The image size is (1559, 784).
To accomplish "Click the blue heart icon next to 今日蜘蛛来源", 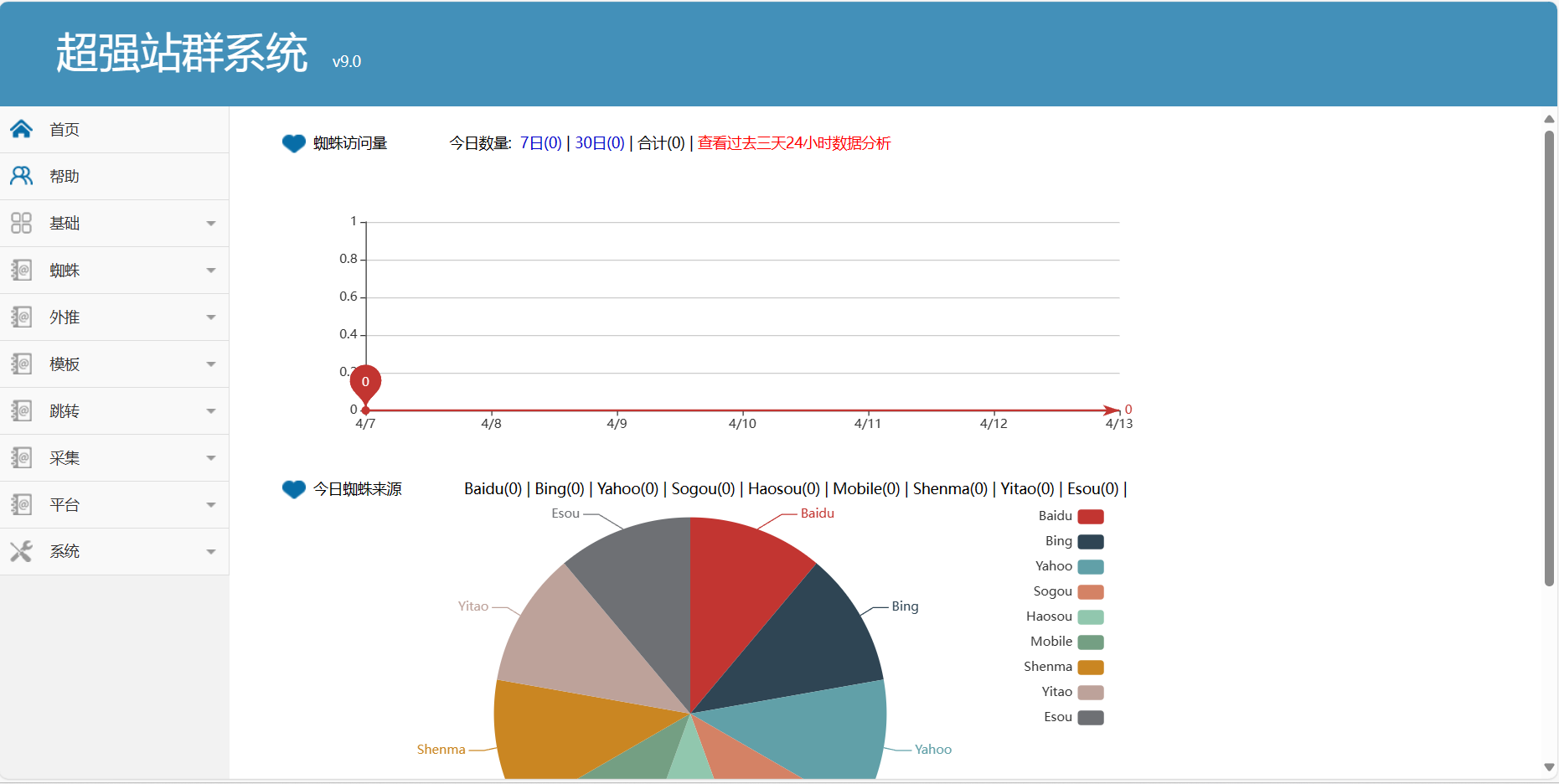I will point(294,489).
